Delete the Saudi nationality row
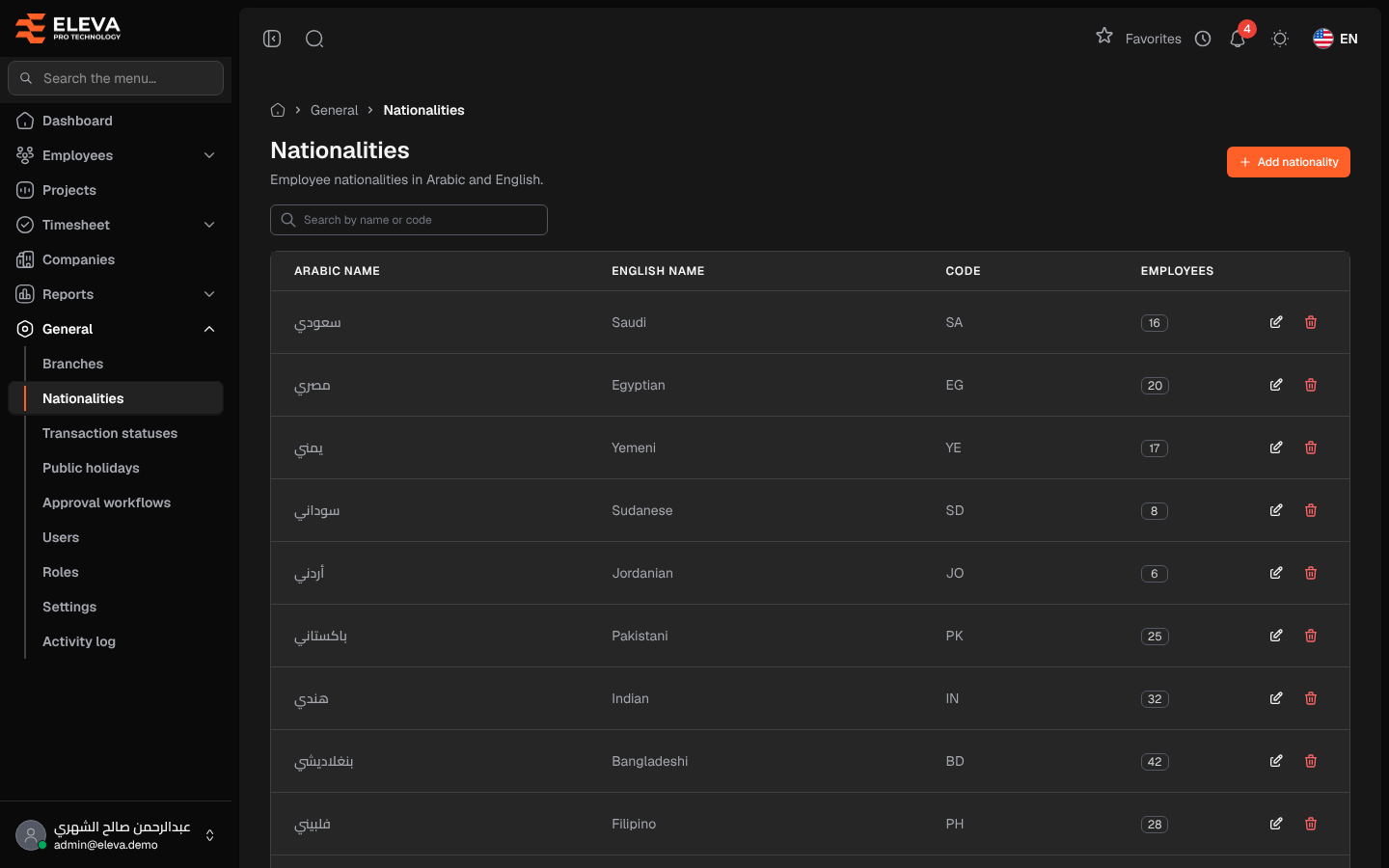 (x=1311, y=322)
